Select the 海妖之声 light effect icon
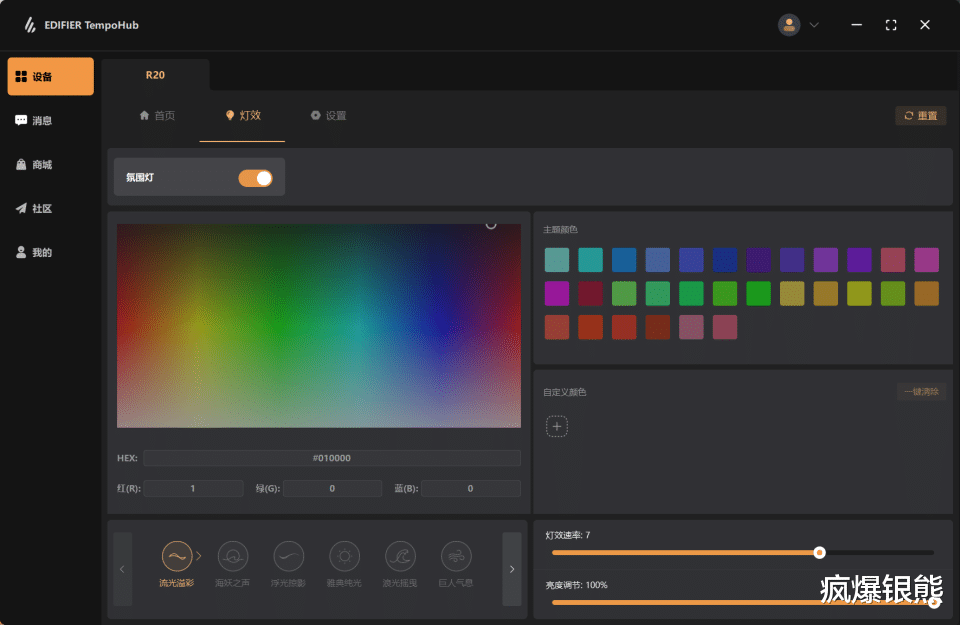The image size is (960, 625). coord(233,556)
